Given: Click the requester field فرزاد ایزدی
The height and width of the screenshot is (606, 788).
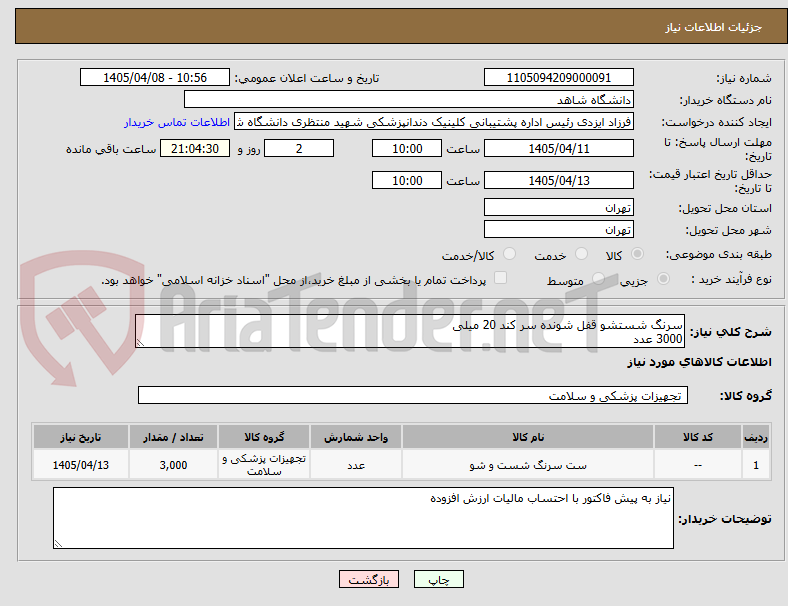Looking at the screenshot, I should (434, 122).
